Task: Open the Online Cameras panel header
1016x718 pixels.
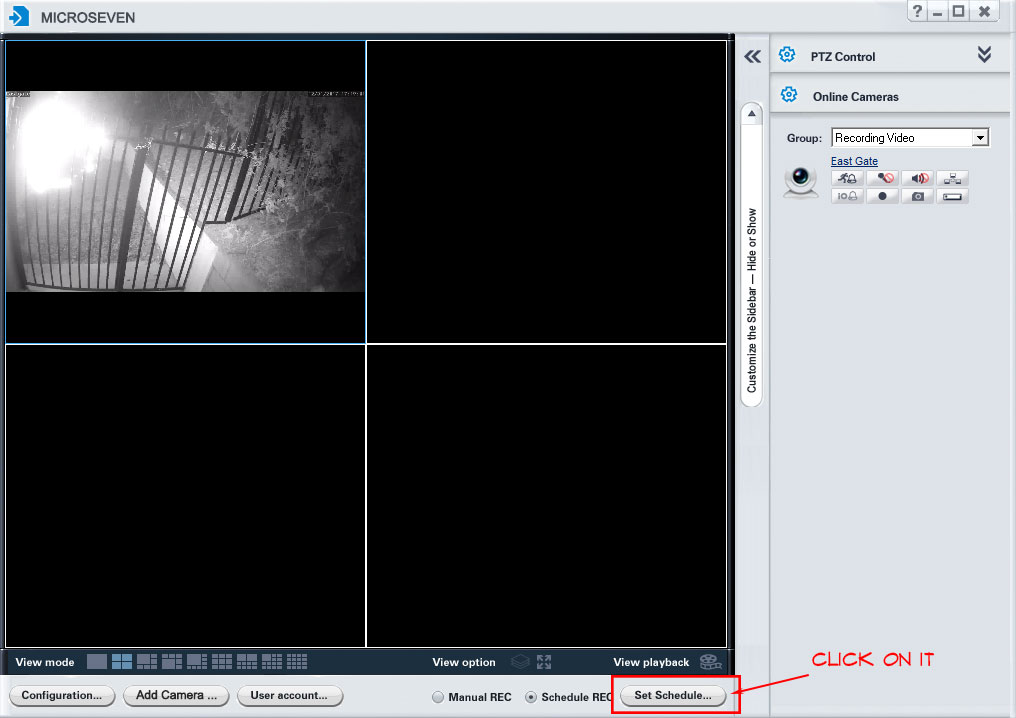Action: click(890, 95)
